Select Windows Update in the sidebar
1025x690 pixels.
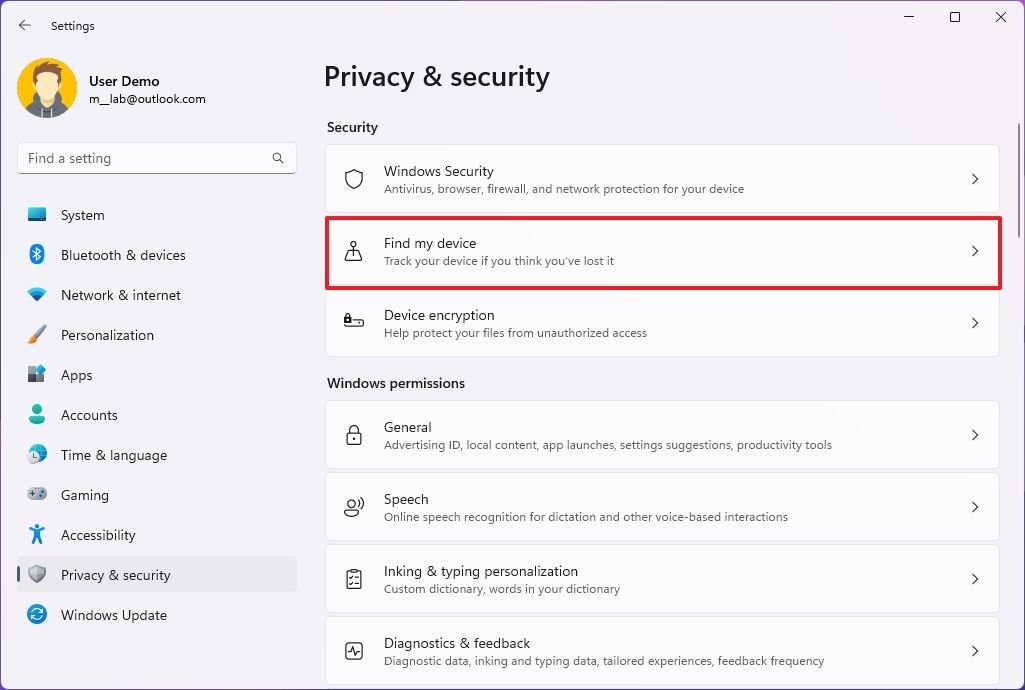tap(113, 615)
